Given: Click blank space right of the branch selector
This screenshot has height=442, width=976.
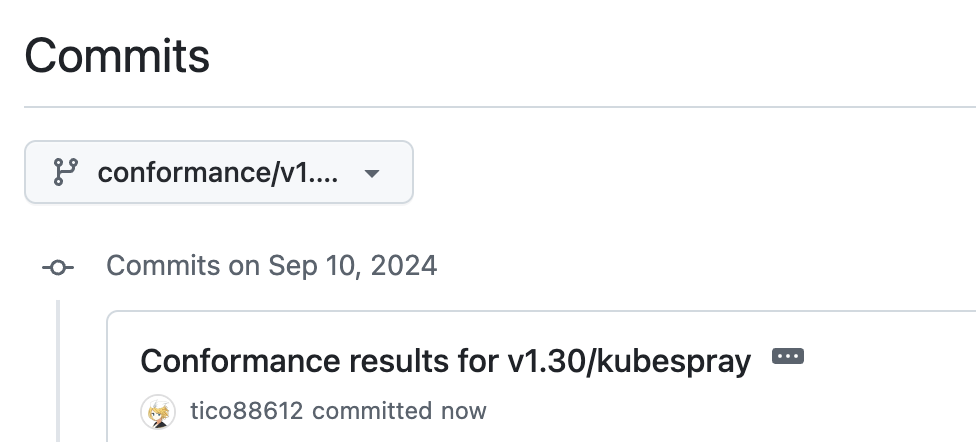Looking at the screenshot, I should point(690,173).
